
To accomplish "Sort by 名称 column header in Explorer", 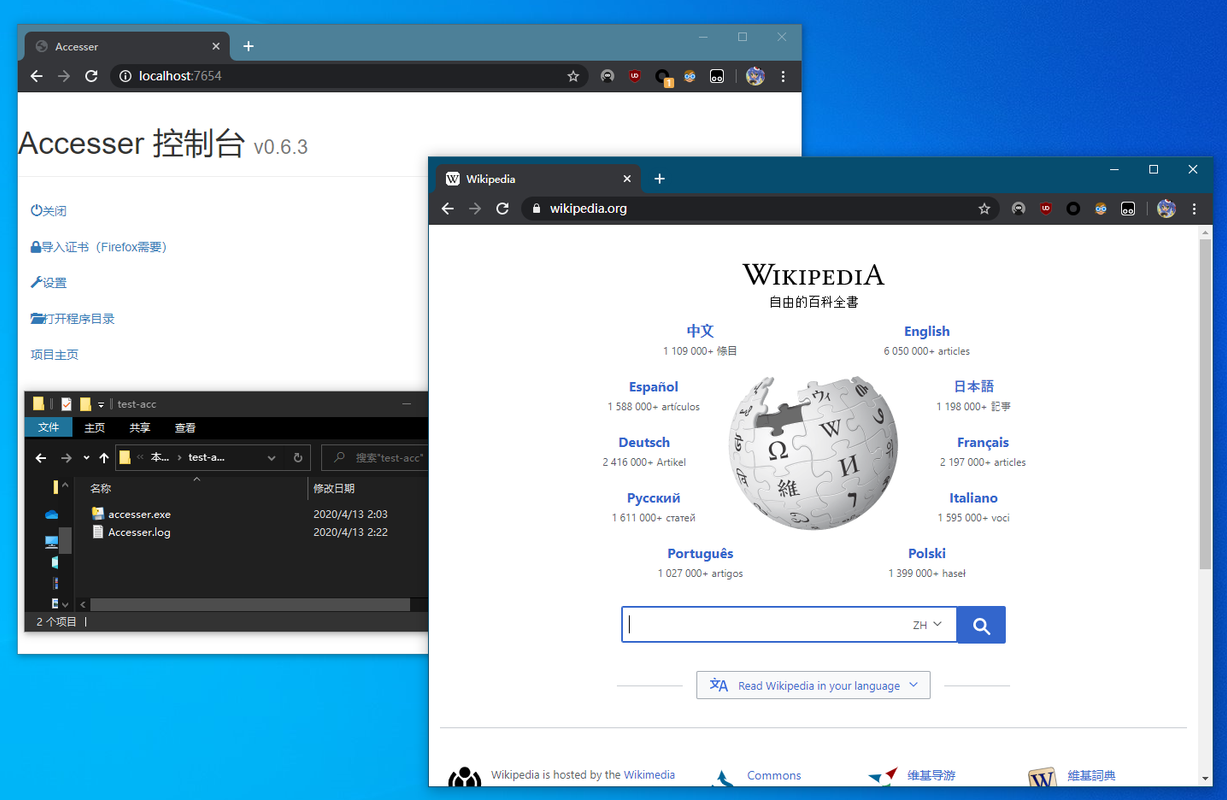I will coord(100,489).
